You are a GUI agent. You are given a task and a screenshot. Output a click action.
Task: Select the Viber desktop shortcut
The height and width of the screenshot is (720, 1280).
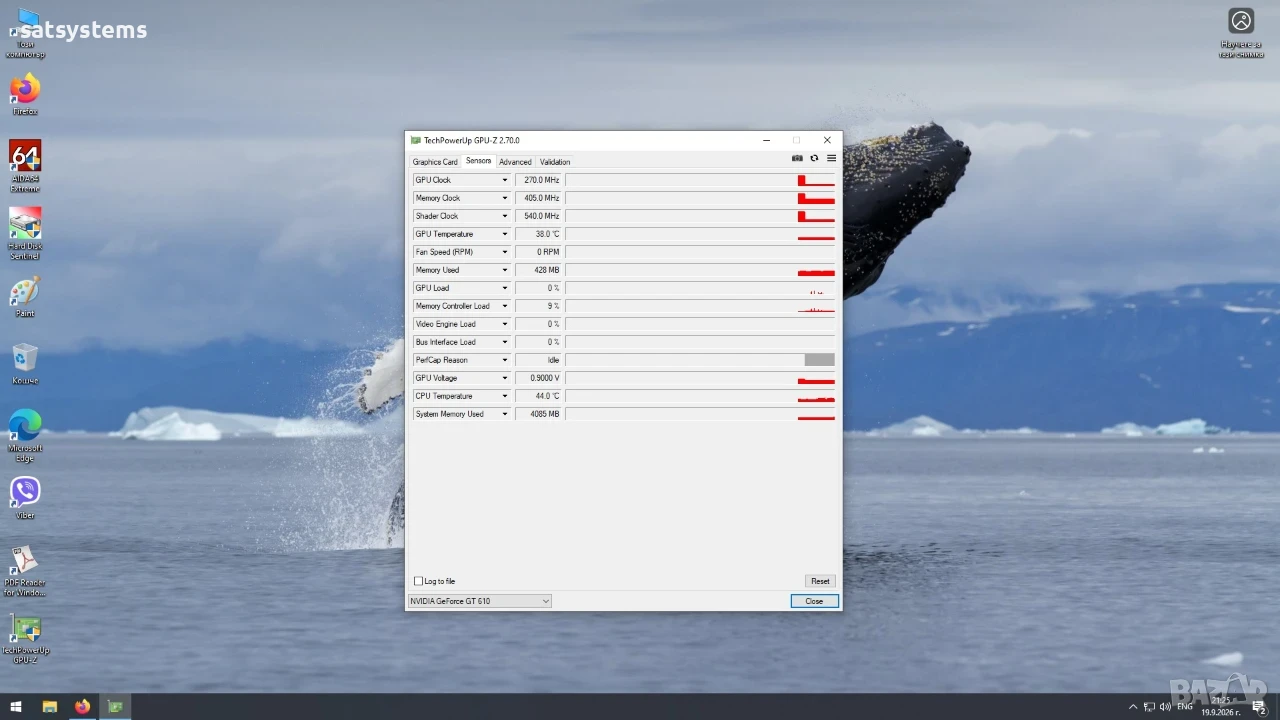(25, 498)
